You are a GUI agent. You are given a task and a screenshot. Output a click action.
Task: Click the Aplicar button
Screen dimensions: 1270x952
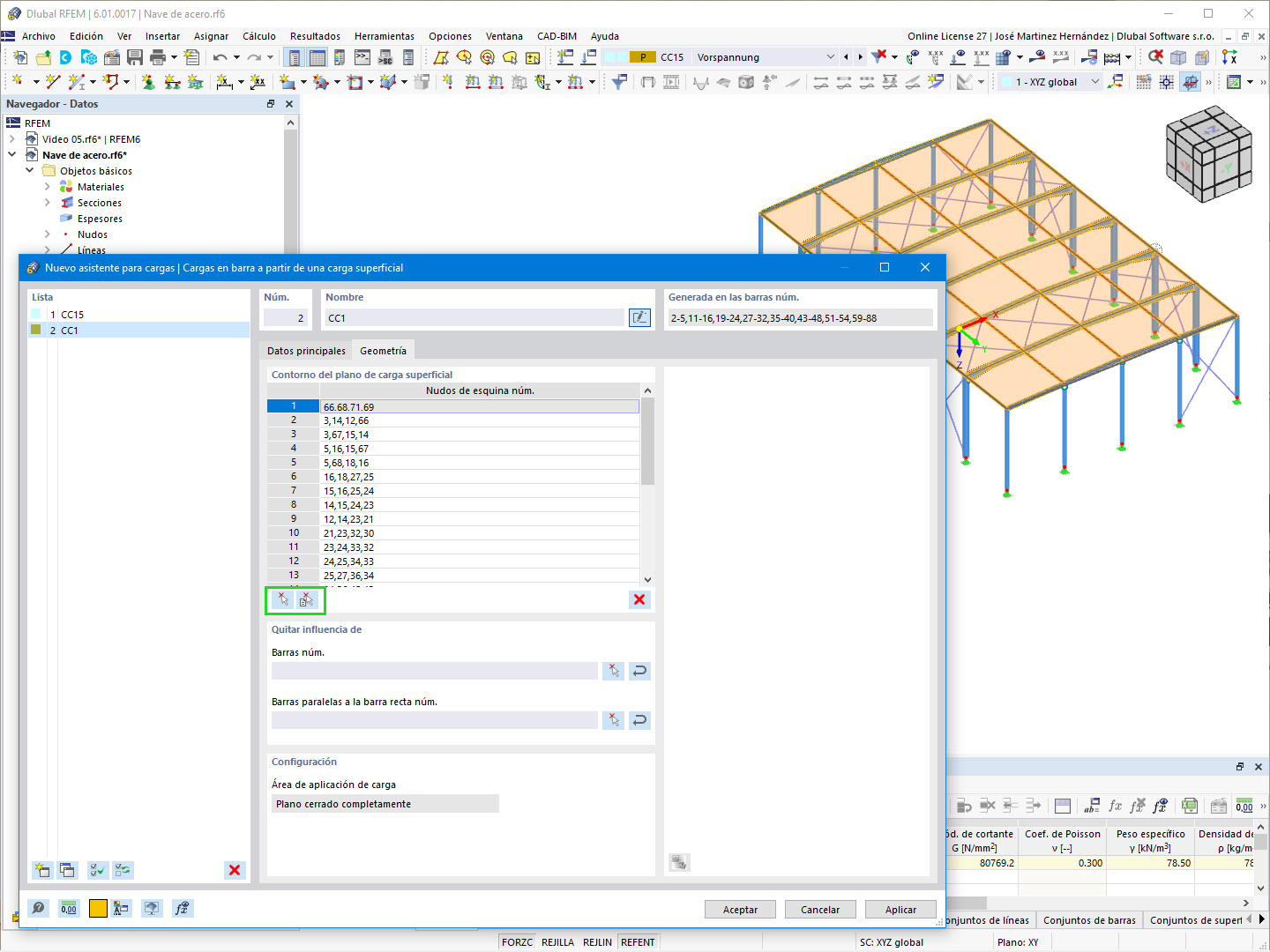[900, 910]
